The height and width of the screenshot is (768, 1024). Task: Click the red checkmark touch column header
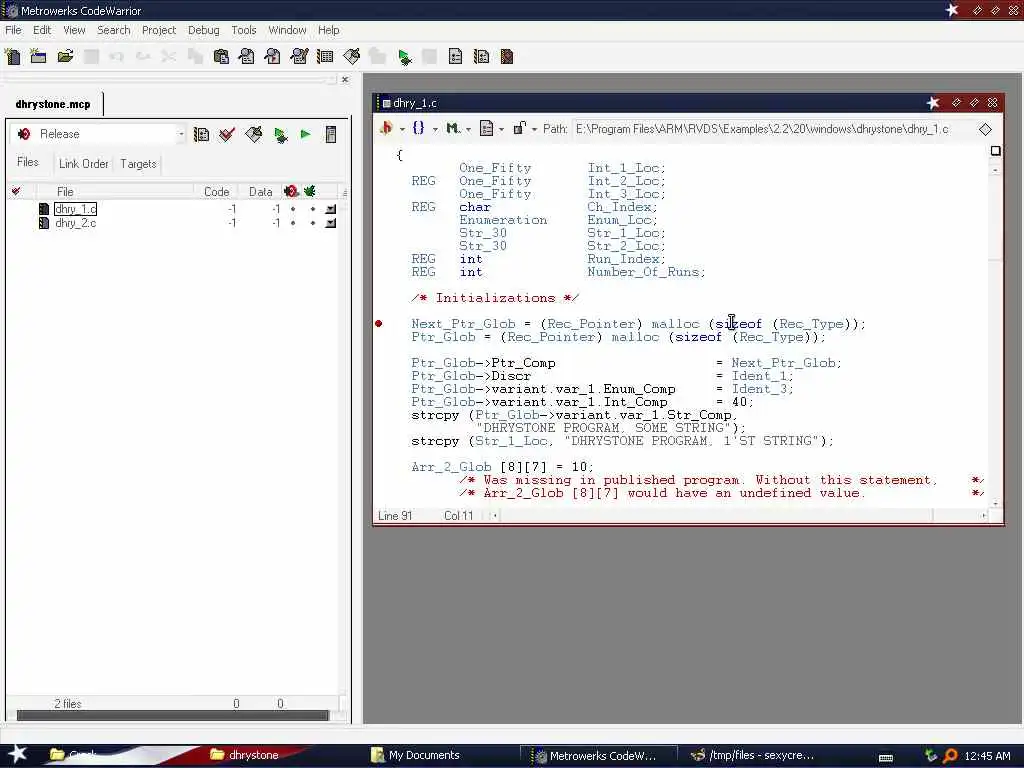[x=16, y=191]
